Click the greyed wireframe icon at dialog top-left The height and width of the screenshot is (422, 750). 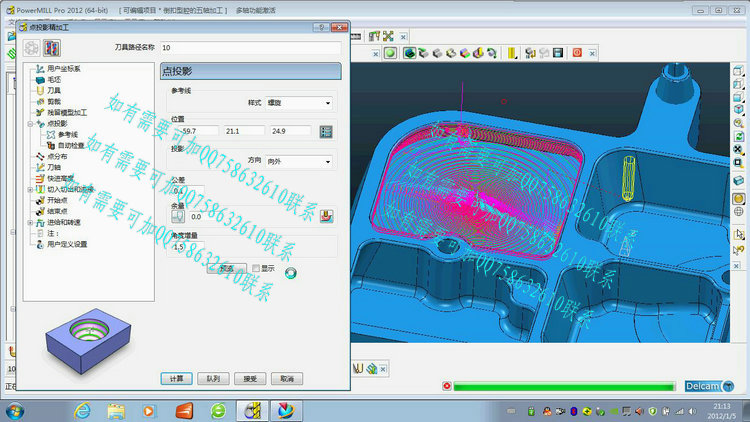(x=32, y=48)
